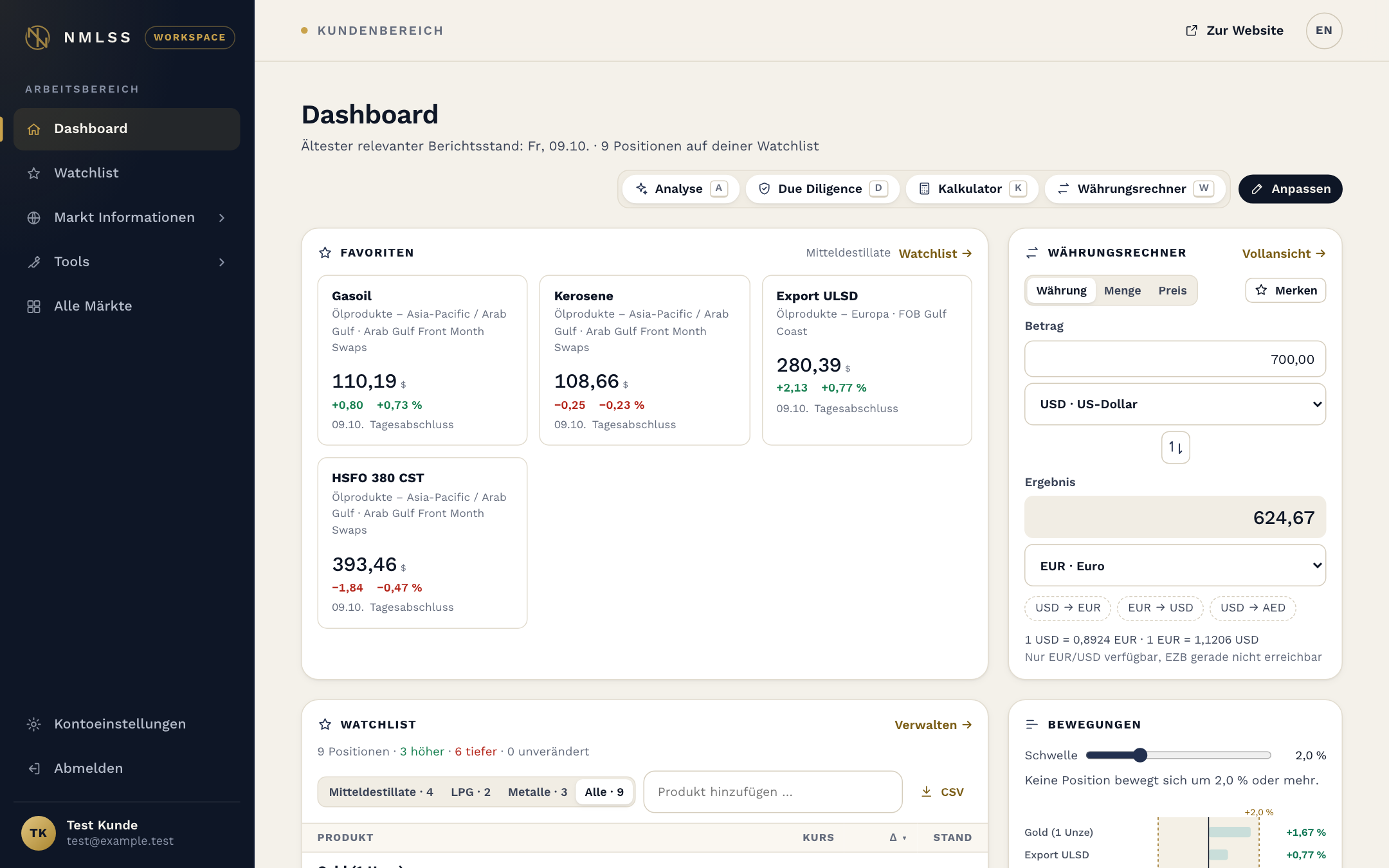The width and height of the screenshot is (1389, 868).
Task: Click Abmelden to log out
Action: click(127, 769)
